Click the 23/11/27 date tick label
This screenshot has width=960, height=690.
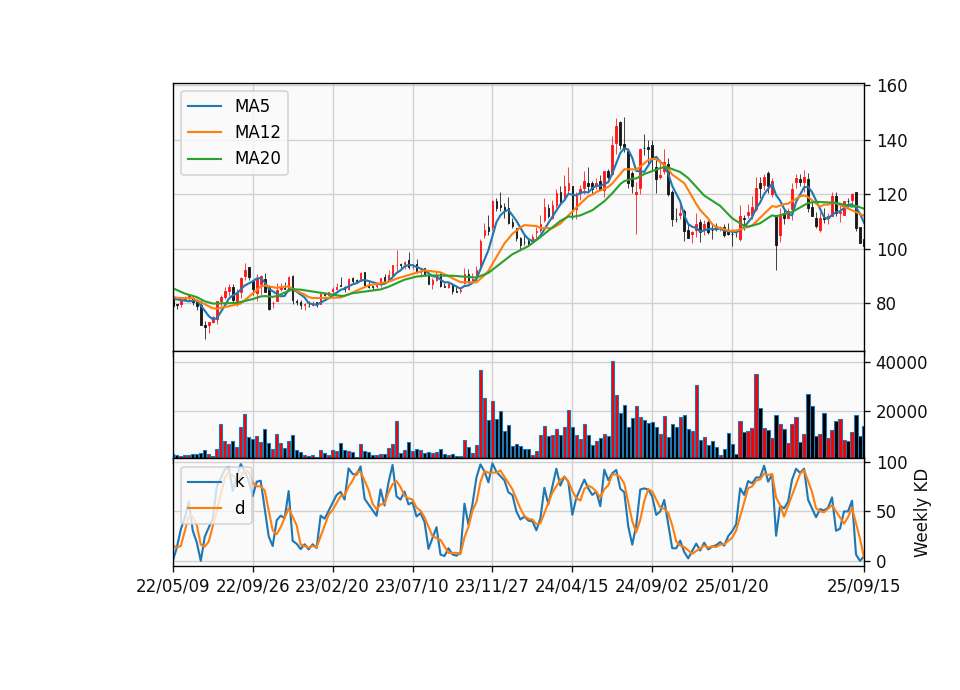point(492,586)
